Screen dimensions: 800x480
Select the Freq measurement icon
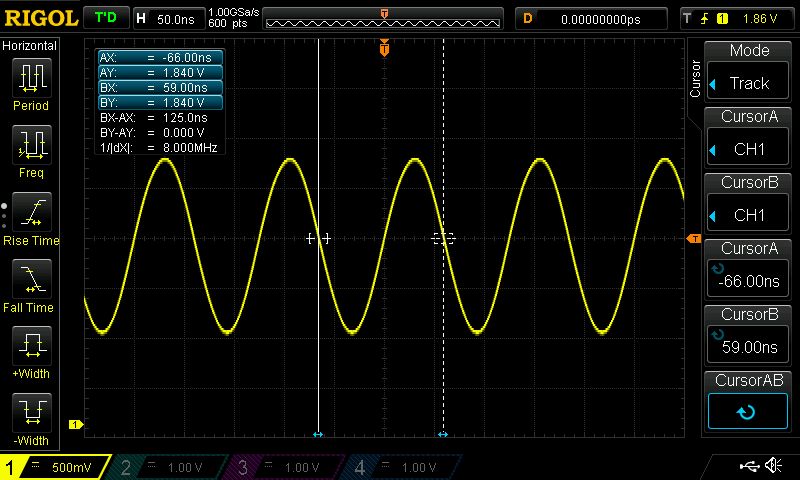[x=31, y=146]
